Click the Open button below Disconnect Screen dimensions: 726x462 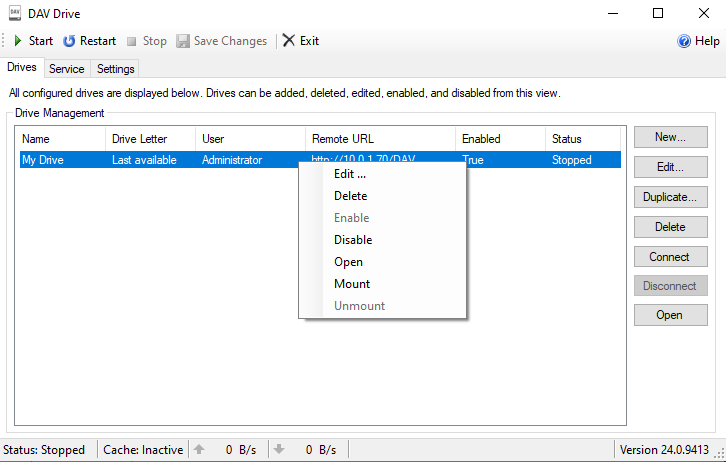coord(670,315)
